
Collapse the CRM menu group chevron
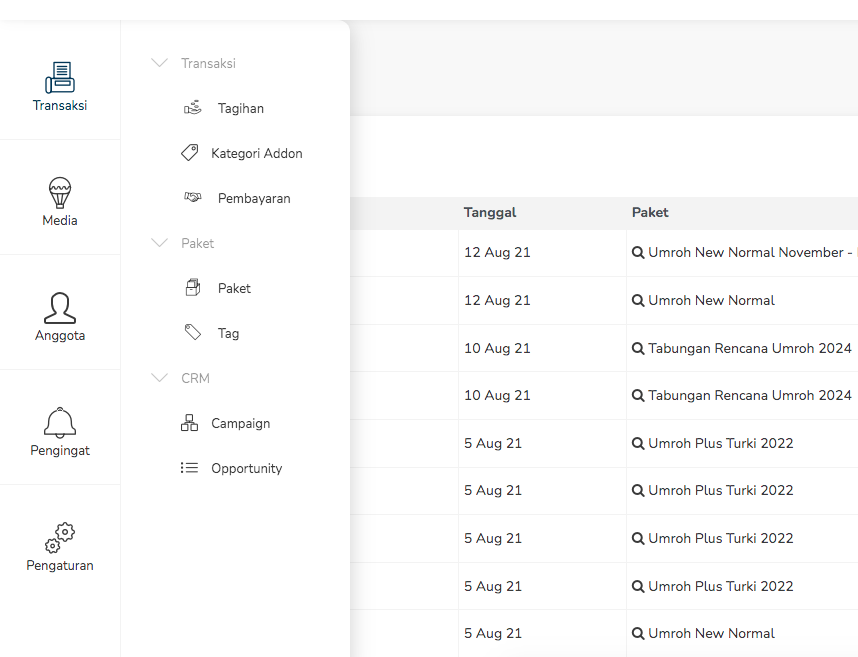(x=159, y=378)
